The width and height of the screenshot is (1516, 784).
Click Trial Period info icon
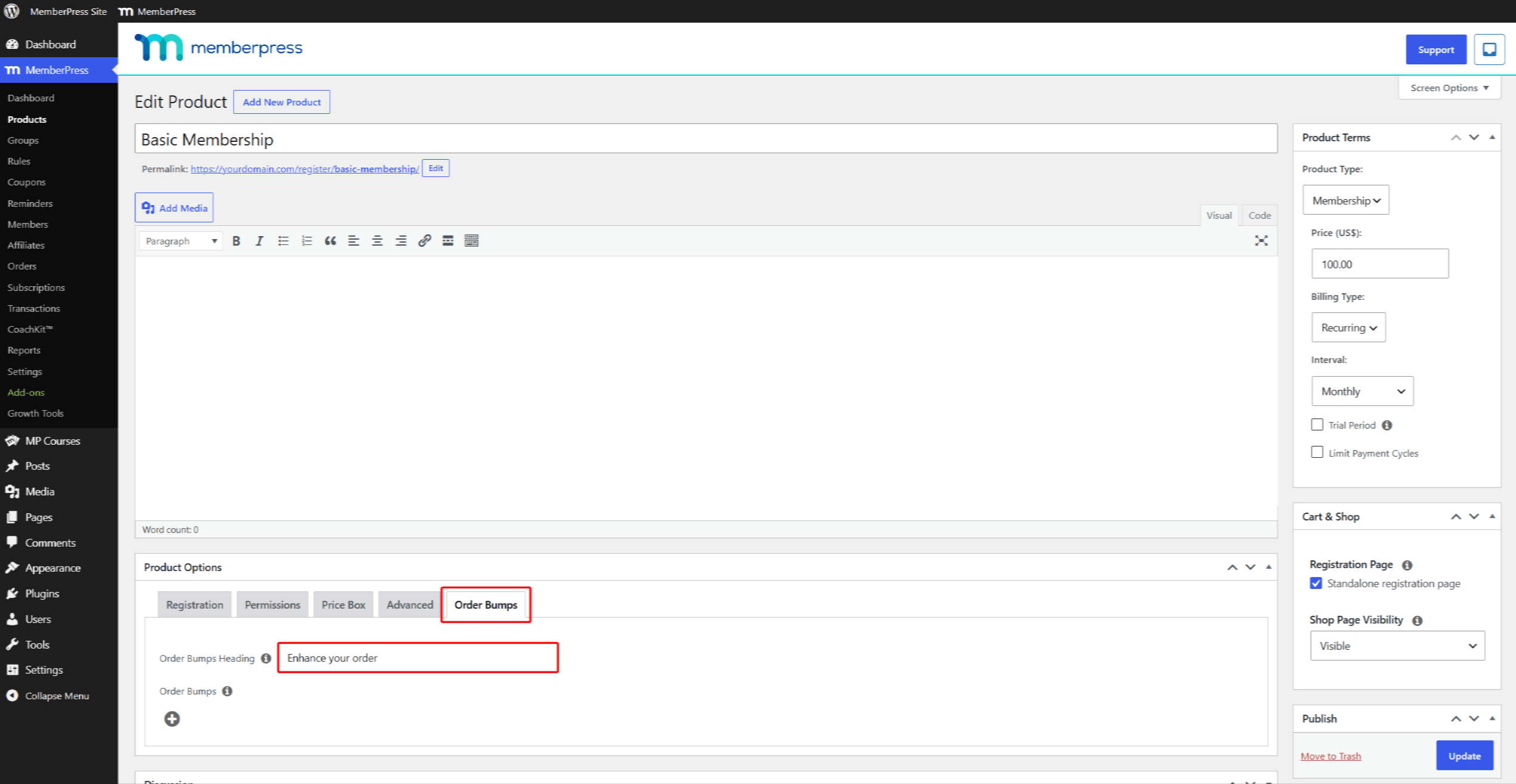pos(1387,425)
